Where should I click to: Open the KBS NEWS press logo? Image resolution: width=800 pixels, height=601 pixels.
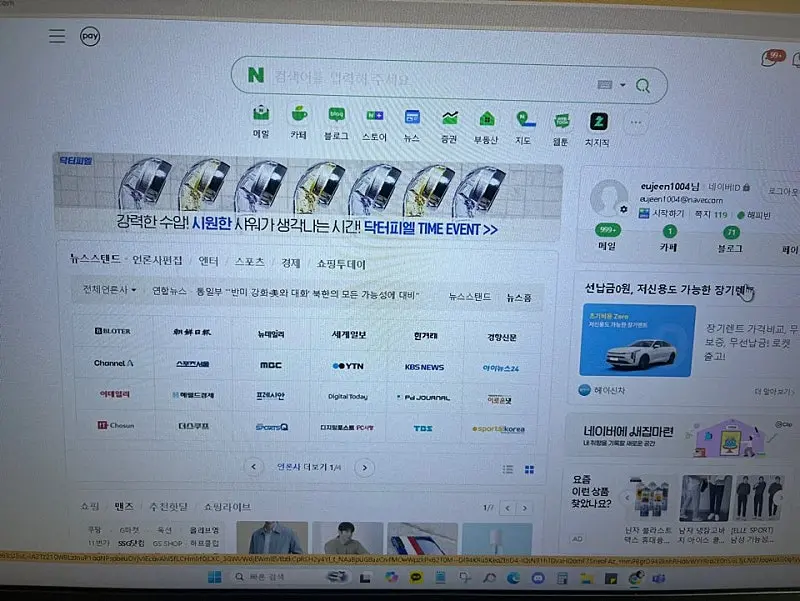[x=424, y=367]
